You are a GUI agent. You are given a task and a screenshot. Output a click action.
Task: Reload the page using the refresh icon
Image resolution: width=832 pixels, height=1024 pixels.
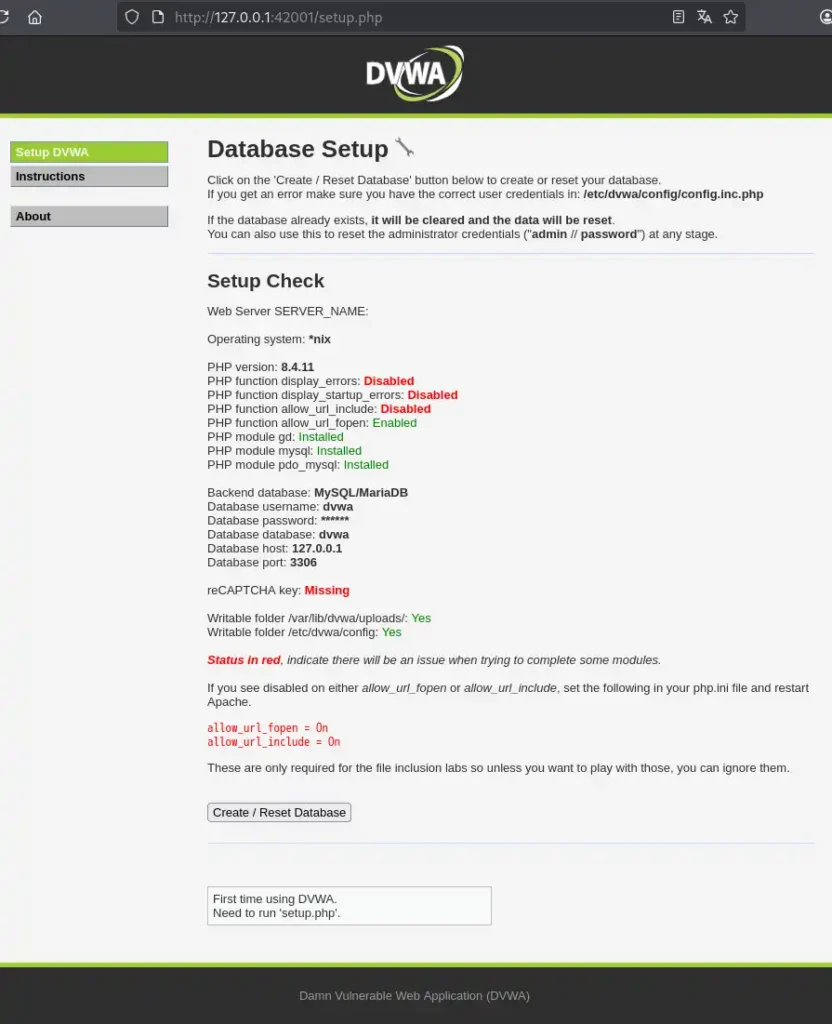[x=5, y=17]
